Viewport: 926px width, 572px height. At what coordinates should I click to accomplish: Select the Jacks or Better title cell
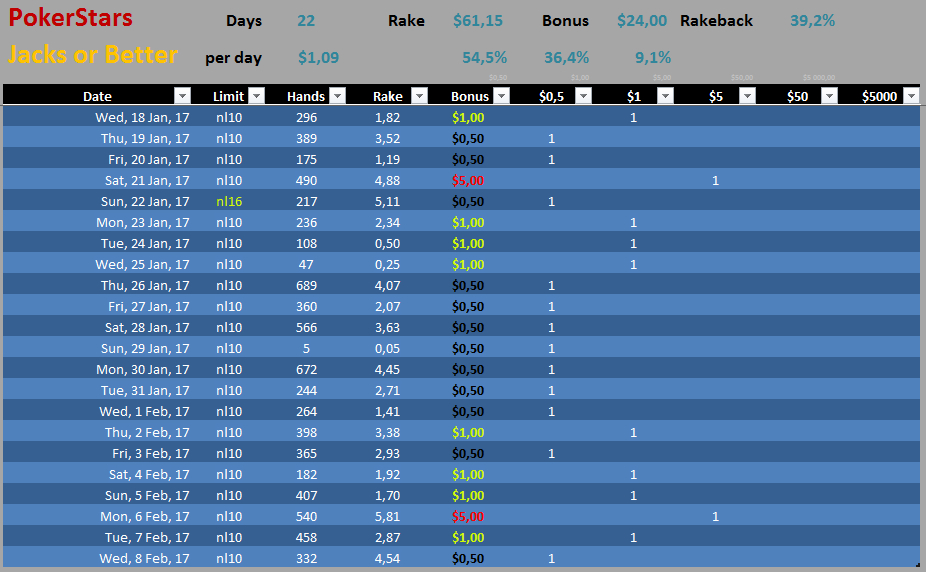click(x=93, y=54)
